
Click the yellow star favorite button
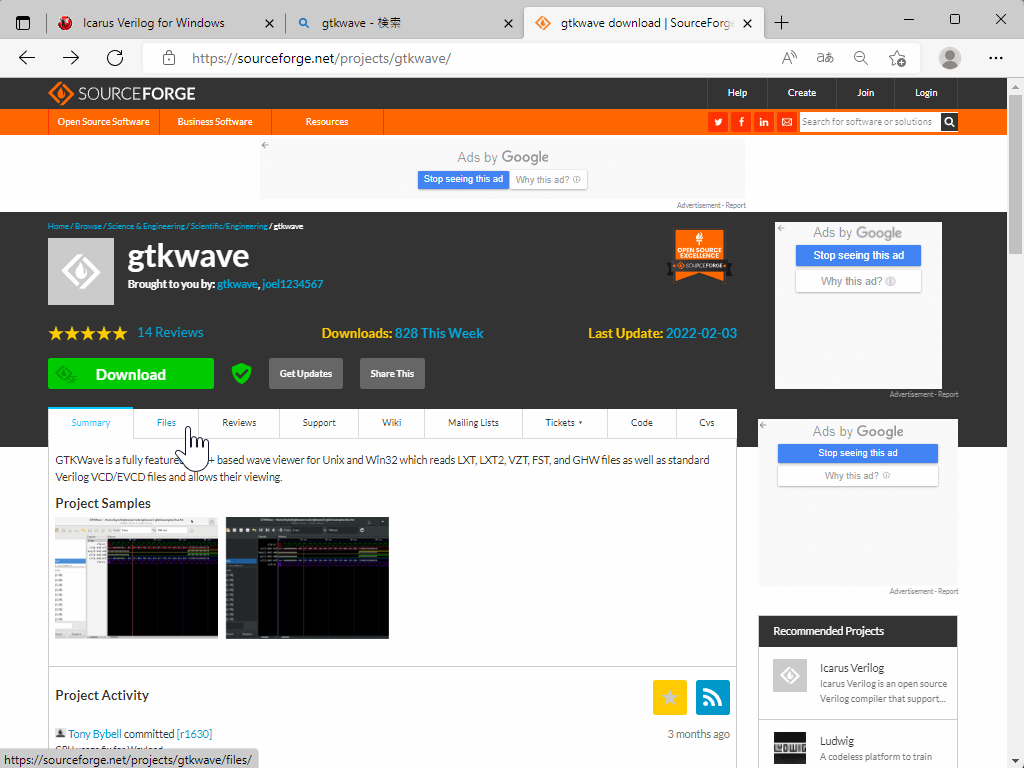[669, 697]
